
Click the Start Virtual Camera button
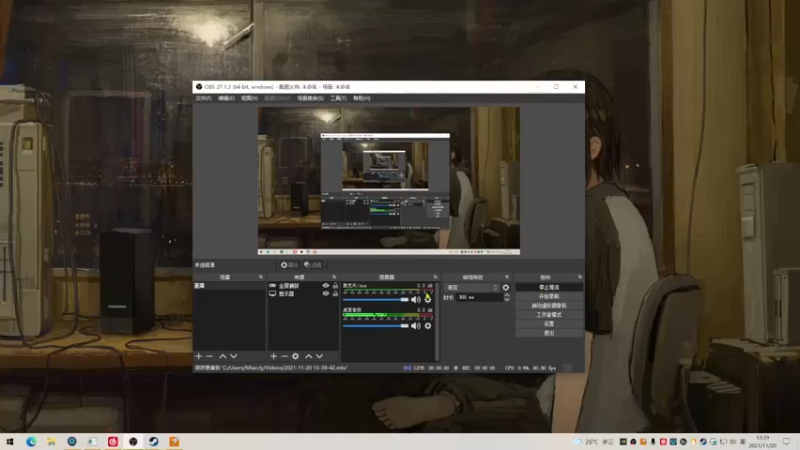coord(549,306)
